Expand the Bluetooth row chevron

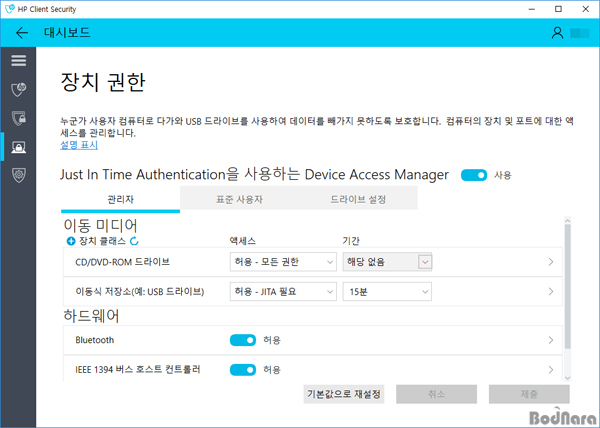[x=551, y=340]
